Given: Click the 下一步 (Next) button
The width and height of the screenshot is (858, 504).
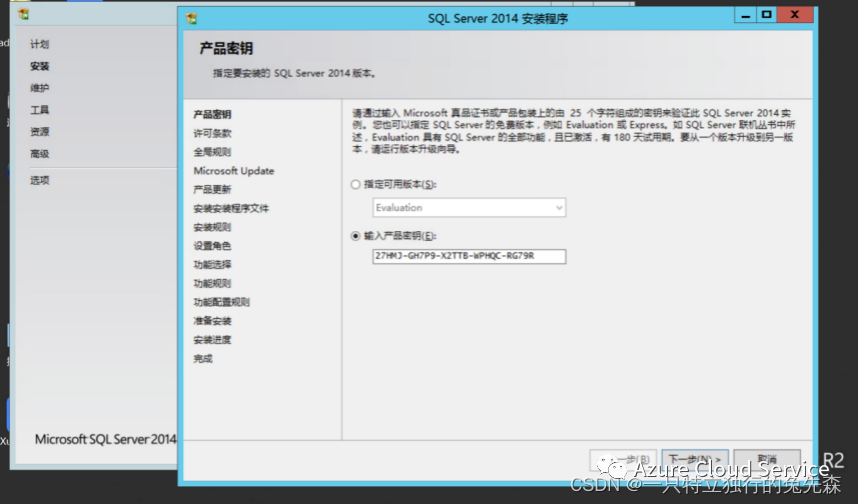Looking at the screenshot, I should [694, 460].
